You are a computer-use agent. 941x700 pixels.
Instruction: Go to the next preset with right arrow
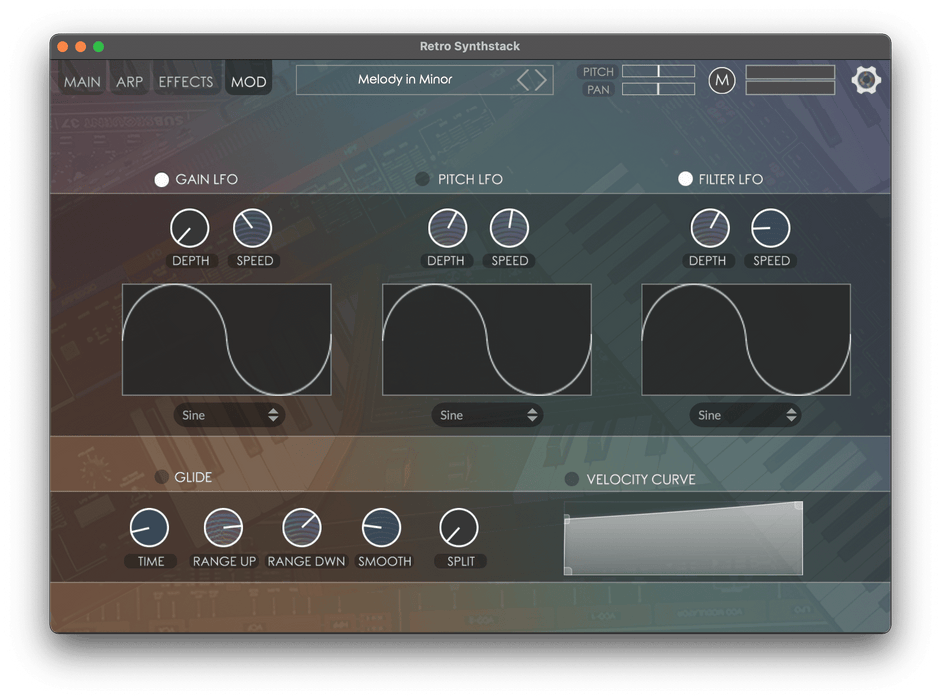click(541, 80)
